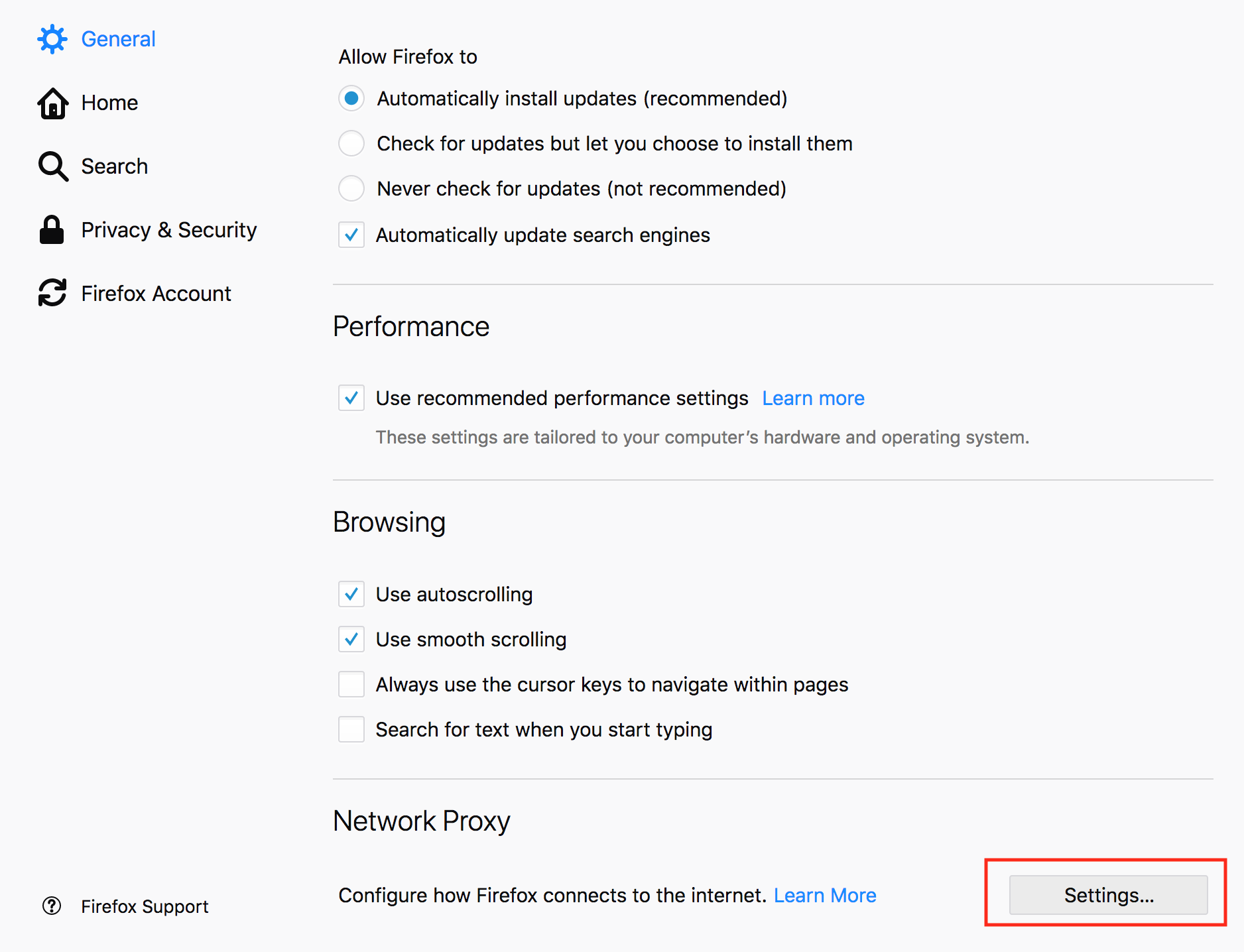The width and height of the screenshot is (1244, 952).
Task: Uncheck Automatically update search engines
Action: tap(351, 235)
